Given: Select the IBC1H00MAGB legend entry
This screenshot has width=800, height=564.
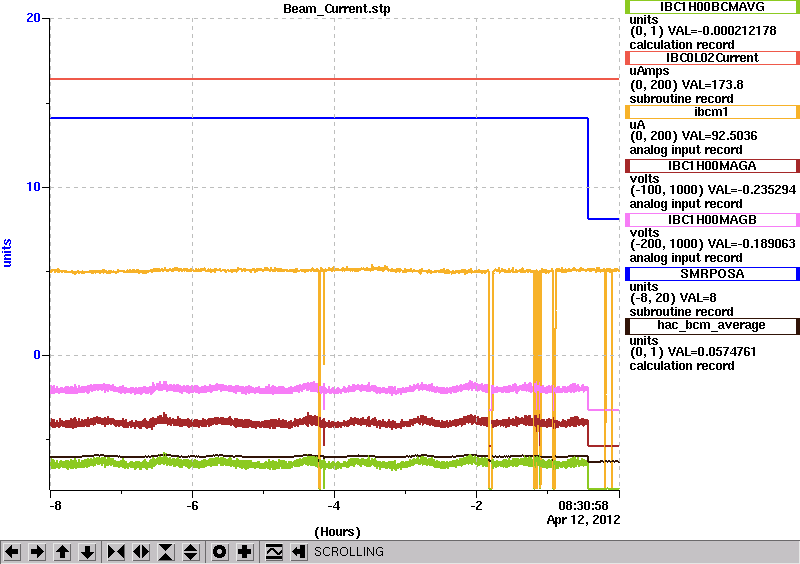Looking at the screenshot, I should [x=712, y=220].
